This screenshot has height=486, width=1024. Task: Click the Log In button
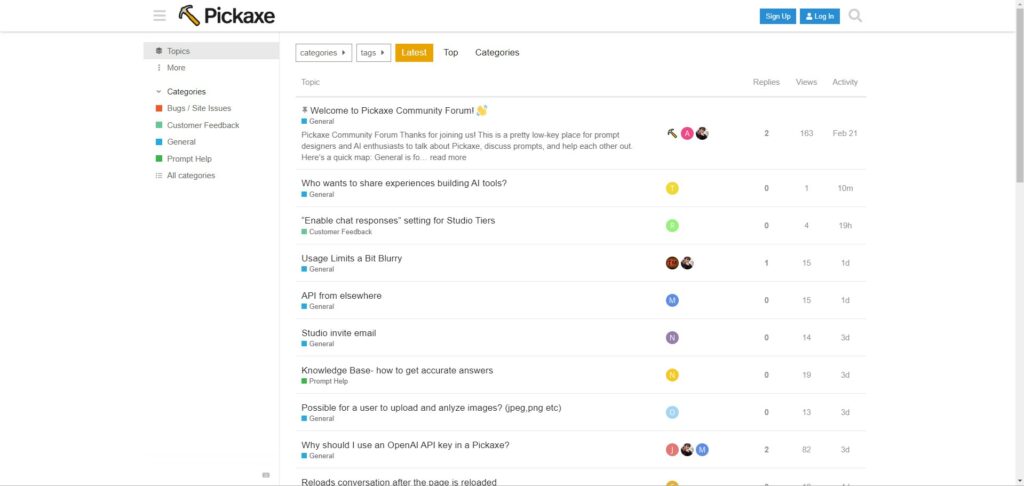820,16
